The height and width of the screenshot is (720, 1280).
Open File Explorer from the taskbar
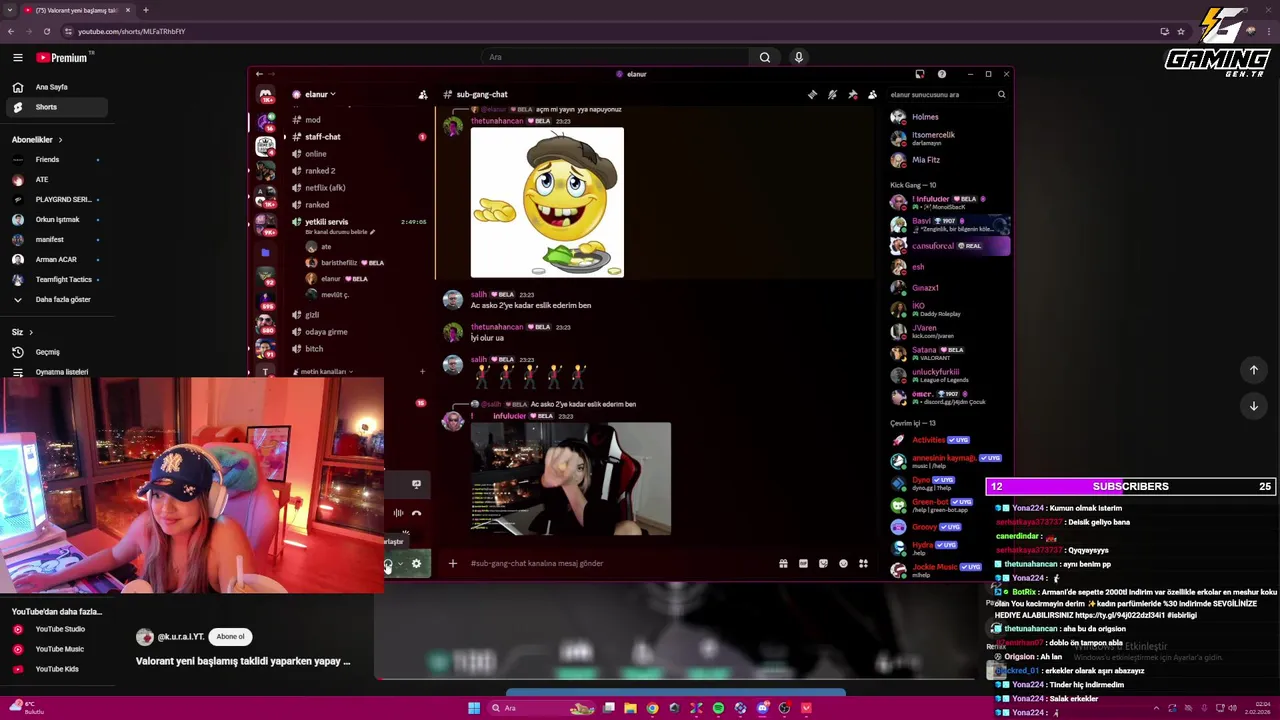pos(630,708)
